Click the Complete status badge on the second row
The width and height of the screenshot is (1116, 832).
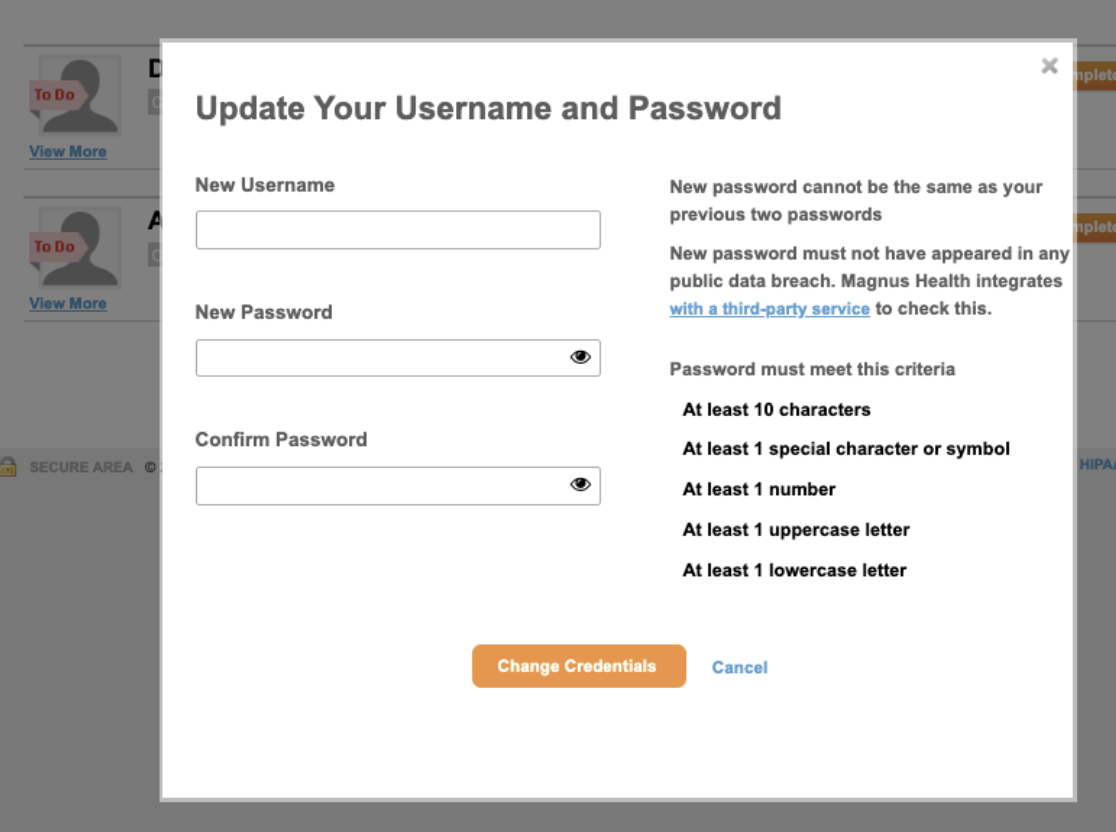coord(1100,226)
